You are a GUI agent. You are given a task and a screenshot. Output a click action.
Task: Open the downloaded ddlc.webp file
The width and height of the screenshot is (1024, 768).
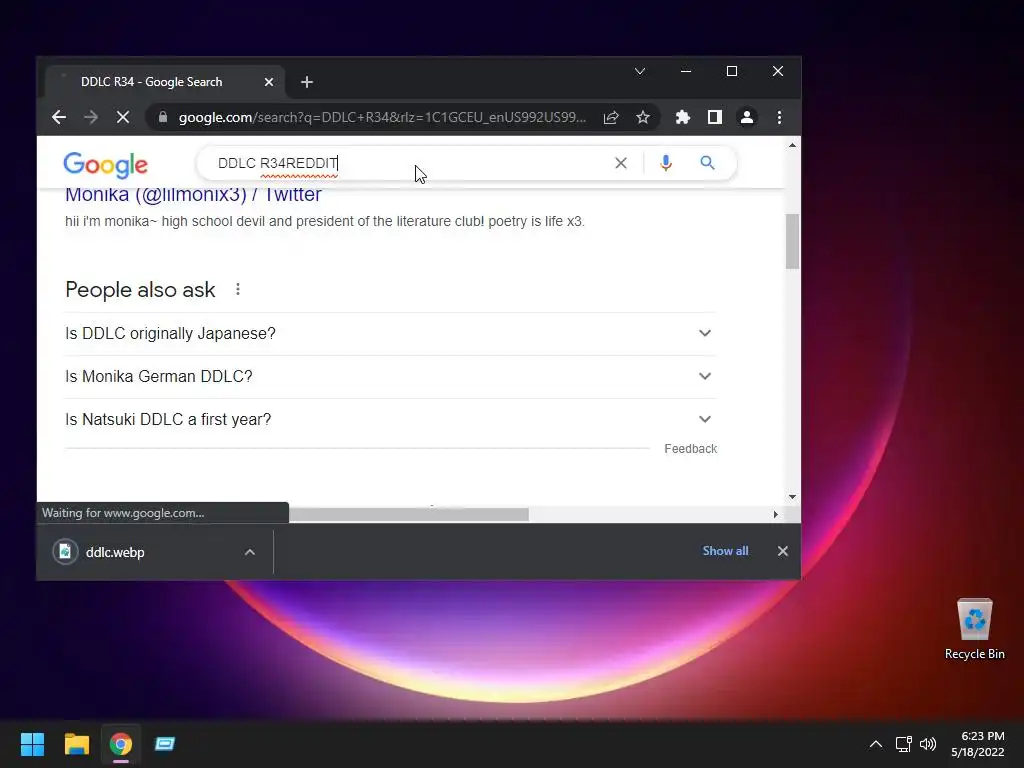(114, 552)
